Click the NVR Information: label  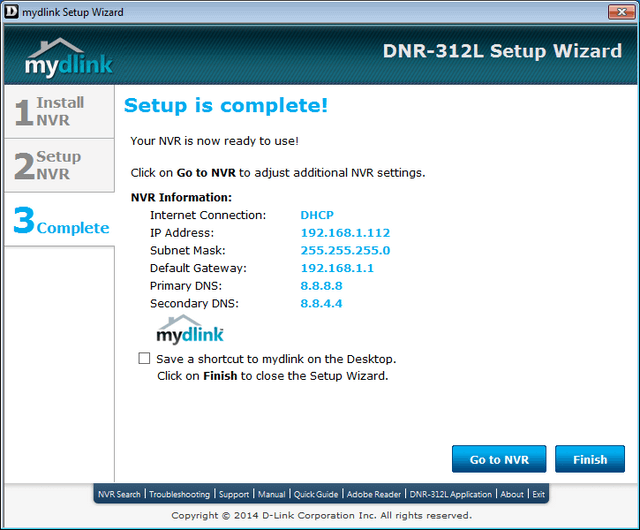(181, 197)
